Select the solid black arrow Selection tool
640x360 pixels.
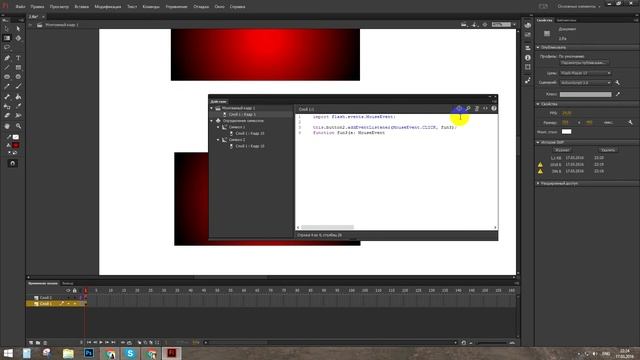7,29
